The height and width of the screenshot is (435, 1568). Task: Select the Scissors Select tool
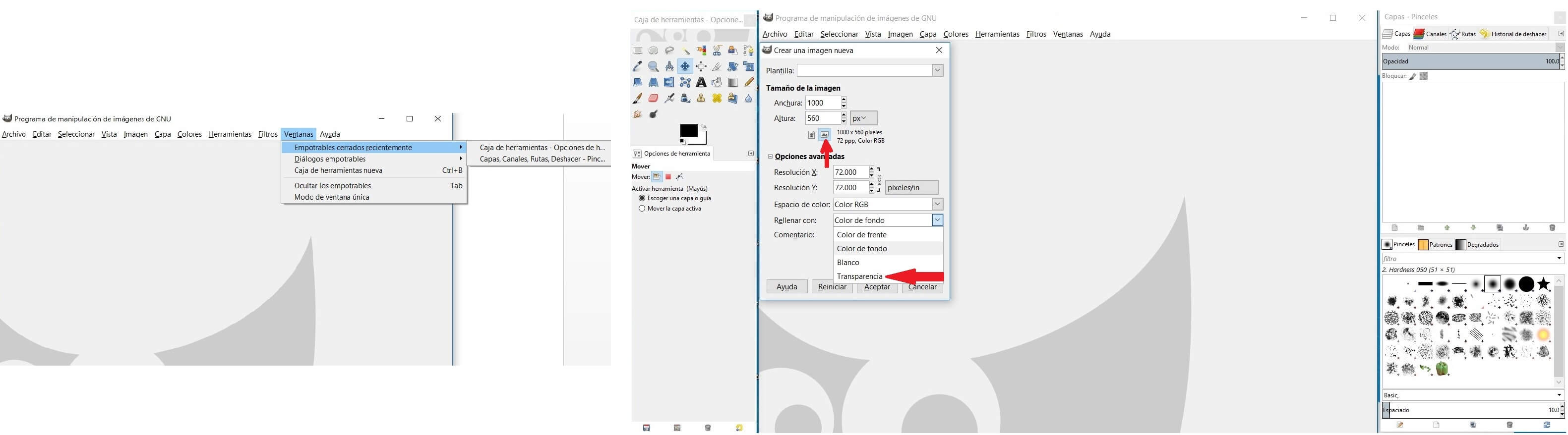717,51
